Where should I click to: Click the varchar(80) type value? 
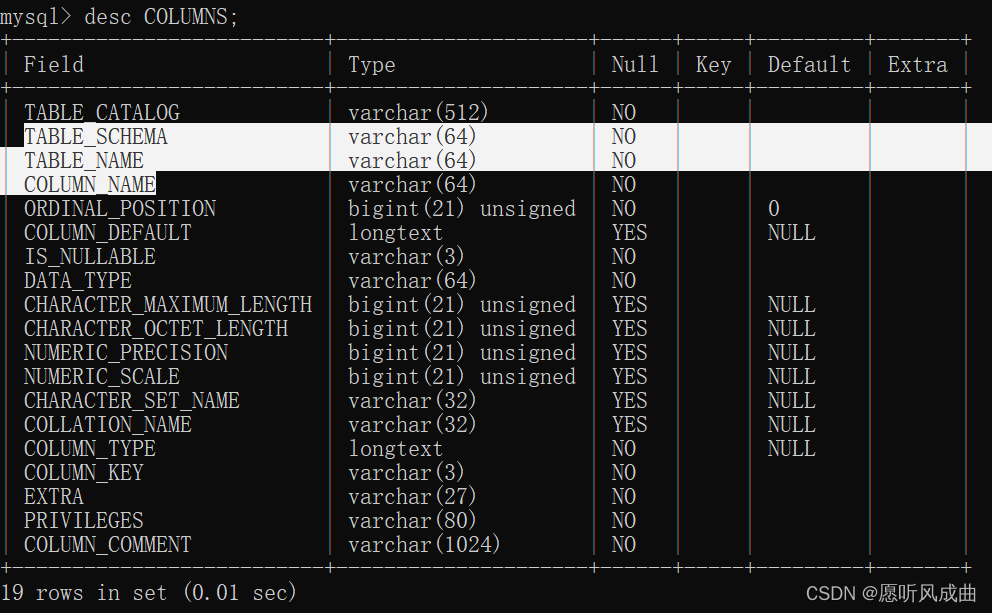[x=412, y=521]
